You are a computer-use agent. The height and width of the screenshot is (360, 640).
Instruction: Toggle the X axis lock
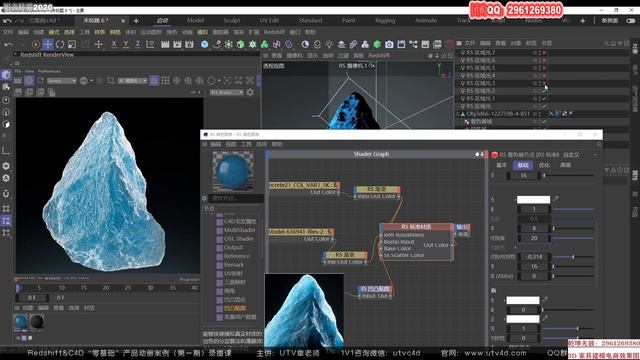[114, 44]
